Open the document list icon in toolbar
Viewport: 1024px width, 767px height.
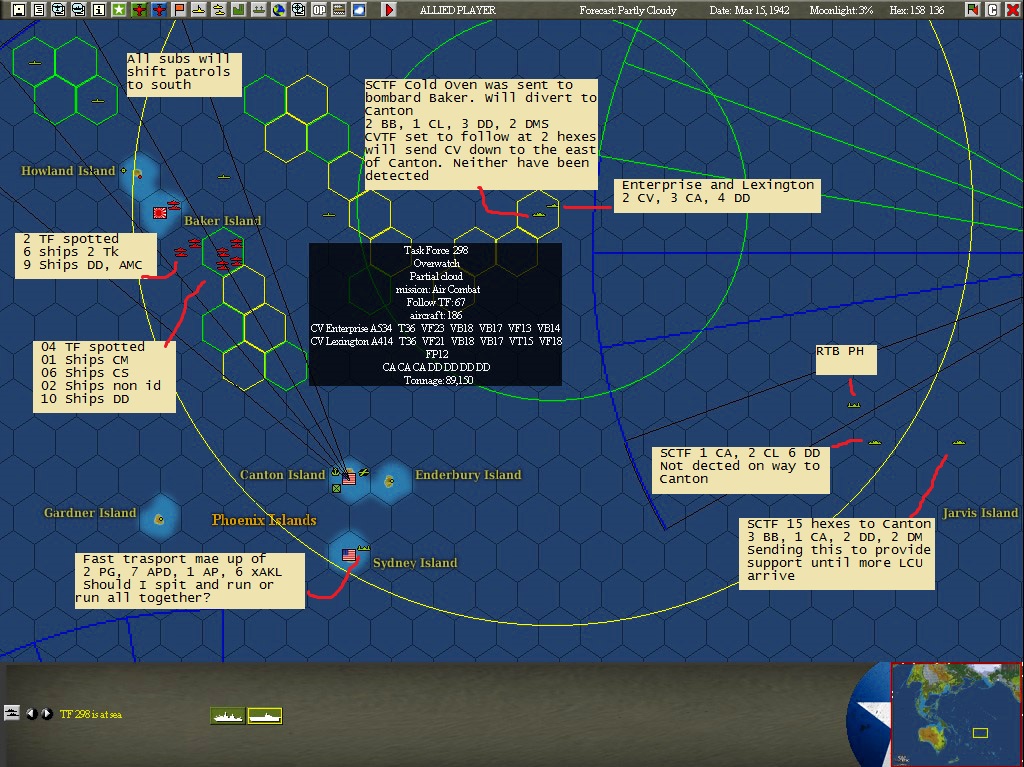click(x=39, y=10)
